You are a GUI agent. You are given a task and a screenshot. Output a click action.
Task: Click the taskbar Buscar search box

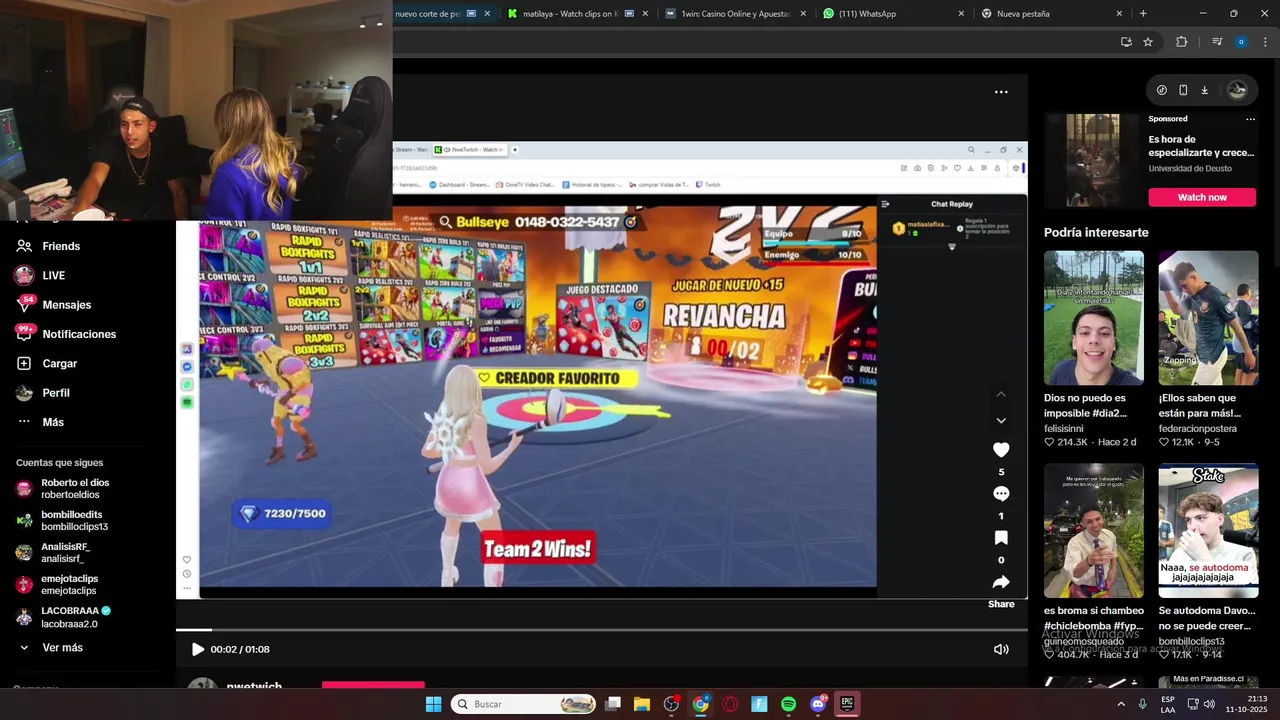[x=523, y=704]
